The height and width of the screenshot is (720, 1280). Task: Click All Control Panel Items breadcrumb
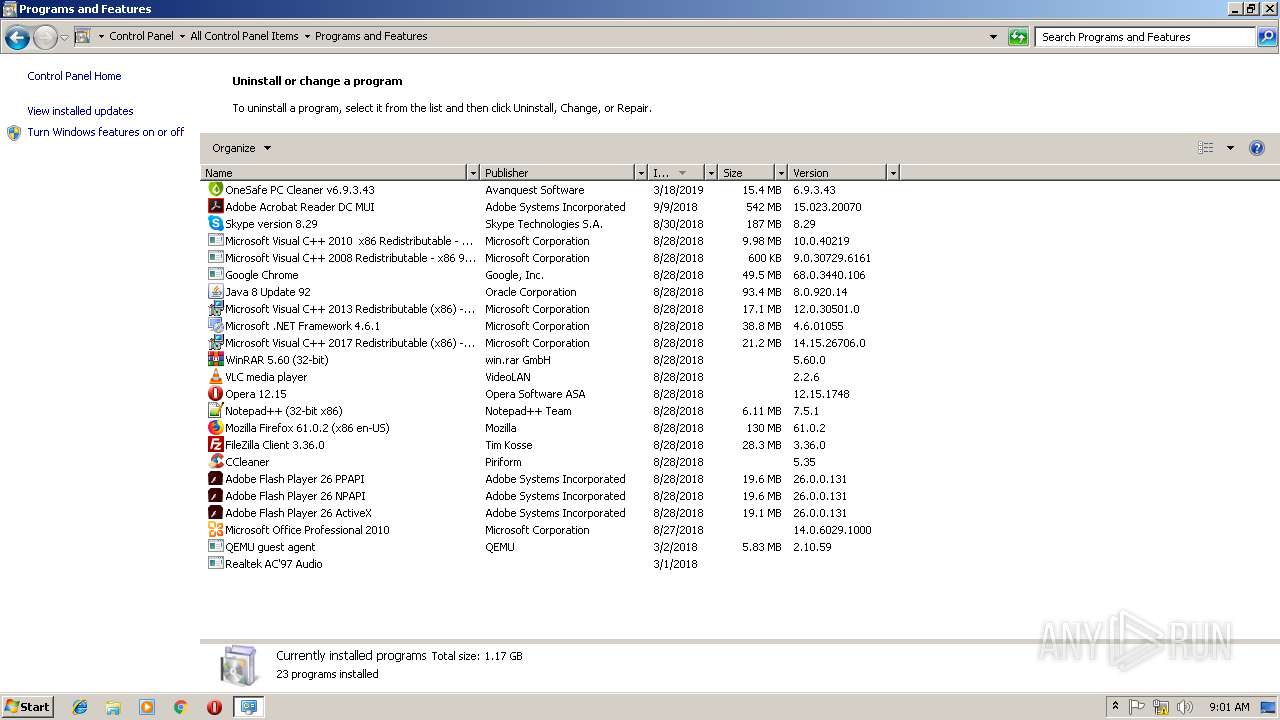point(244,36)
